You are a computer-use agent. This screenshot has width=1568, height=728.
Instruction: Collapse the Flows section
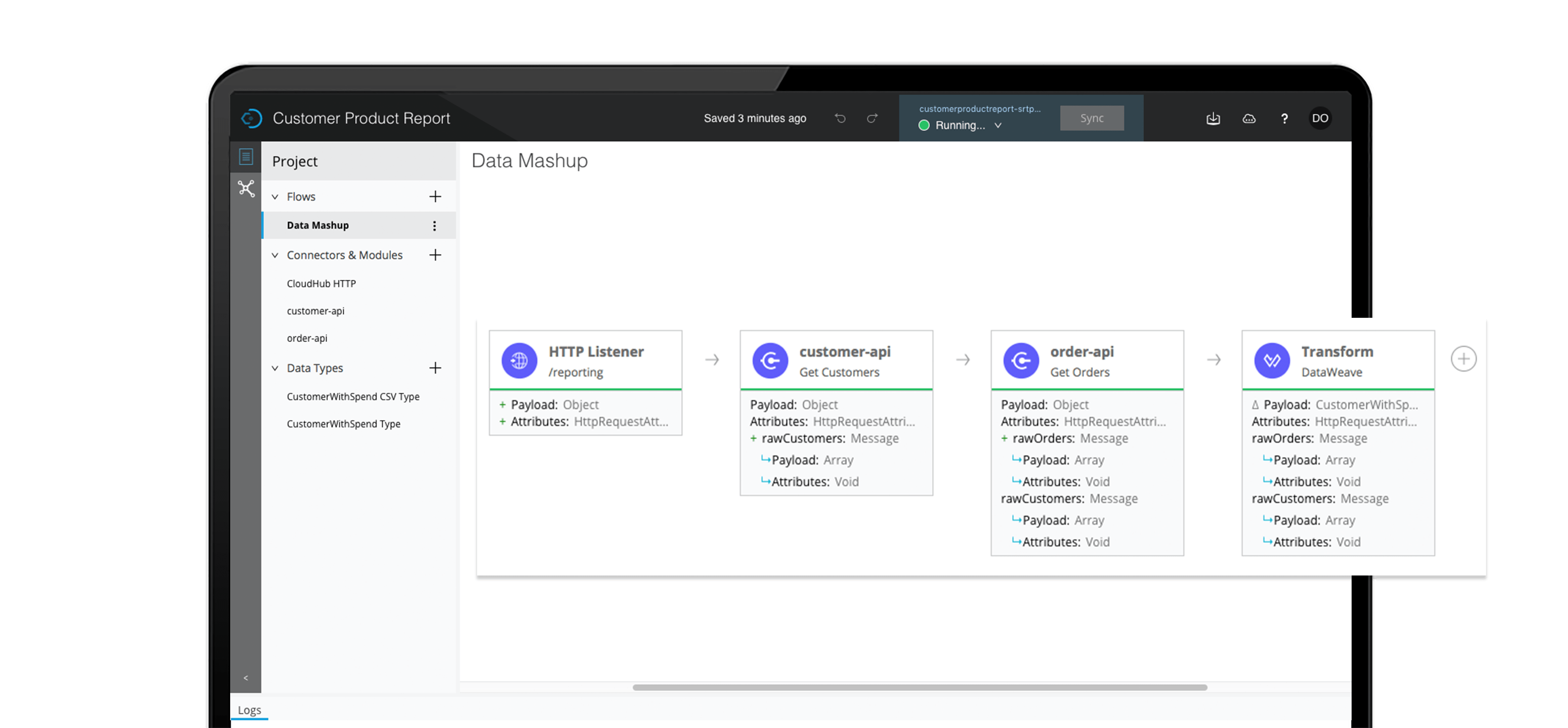pyautogui.click(x=275, y=196)
